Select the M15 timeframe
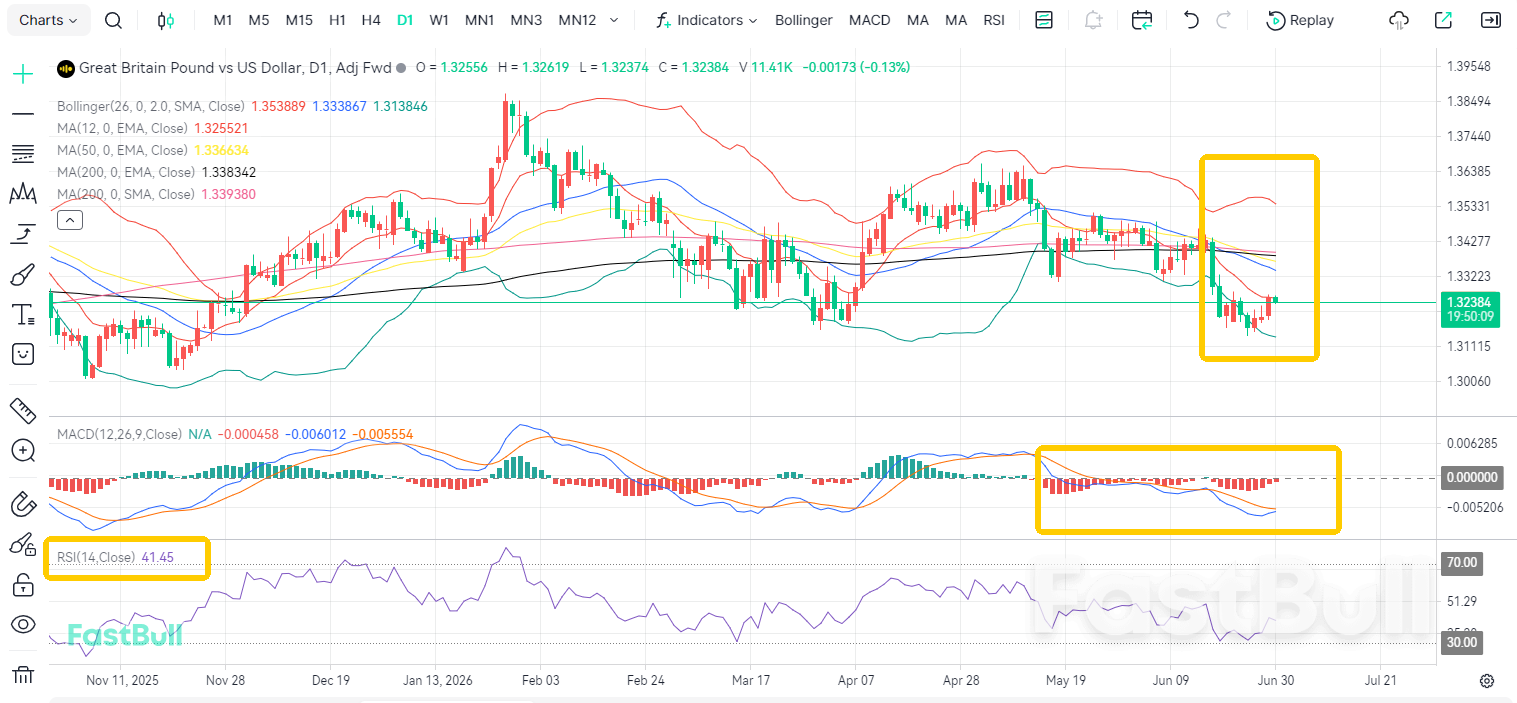The height and width of the screenshot is (703, 1517). point(298,20)
